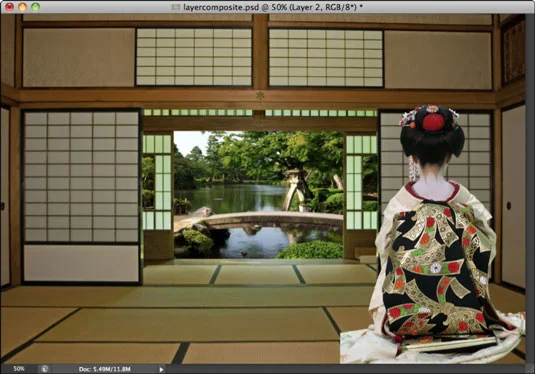The width and height of the screenshot is (535, 374).
Task: Click the small circular icon beside zoom field
Action: [45, 369]
